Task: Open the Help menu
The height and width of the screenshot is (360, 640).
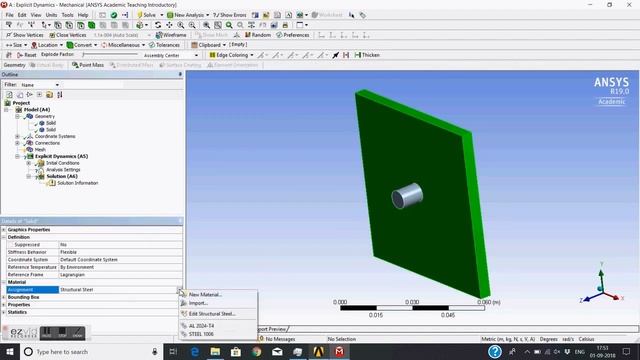Action: click(x=83, y=15)
